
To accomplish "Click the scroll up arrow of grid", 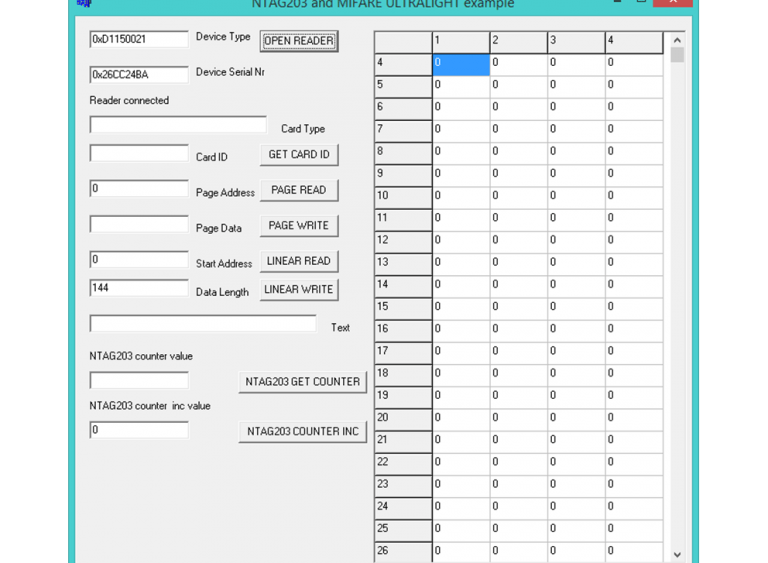I will coord(677,40).
